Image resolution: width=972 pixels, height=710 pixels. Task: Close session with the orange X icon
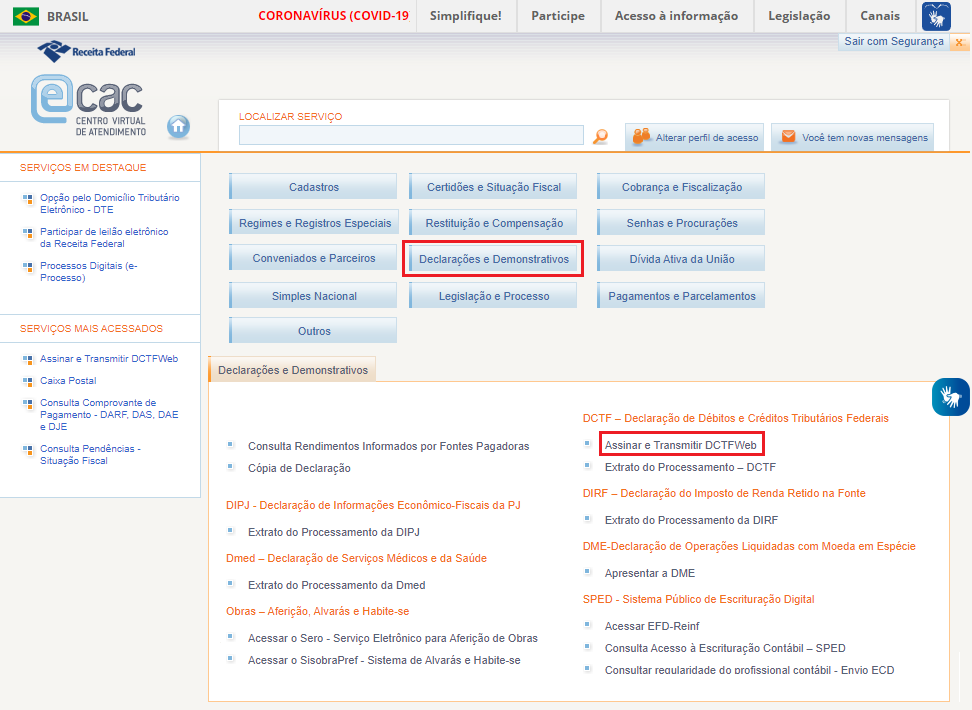click(959, 42)
